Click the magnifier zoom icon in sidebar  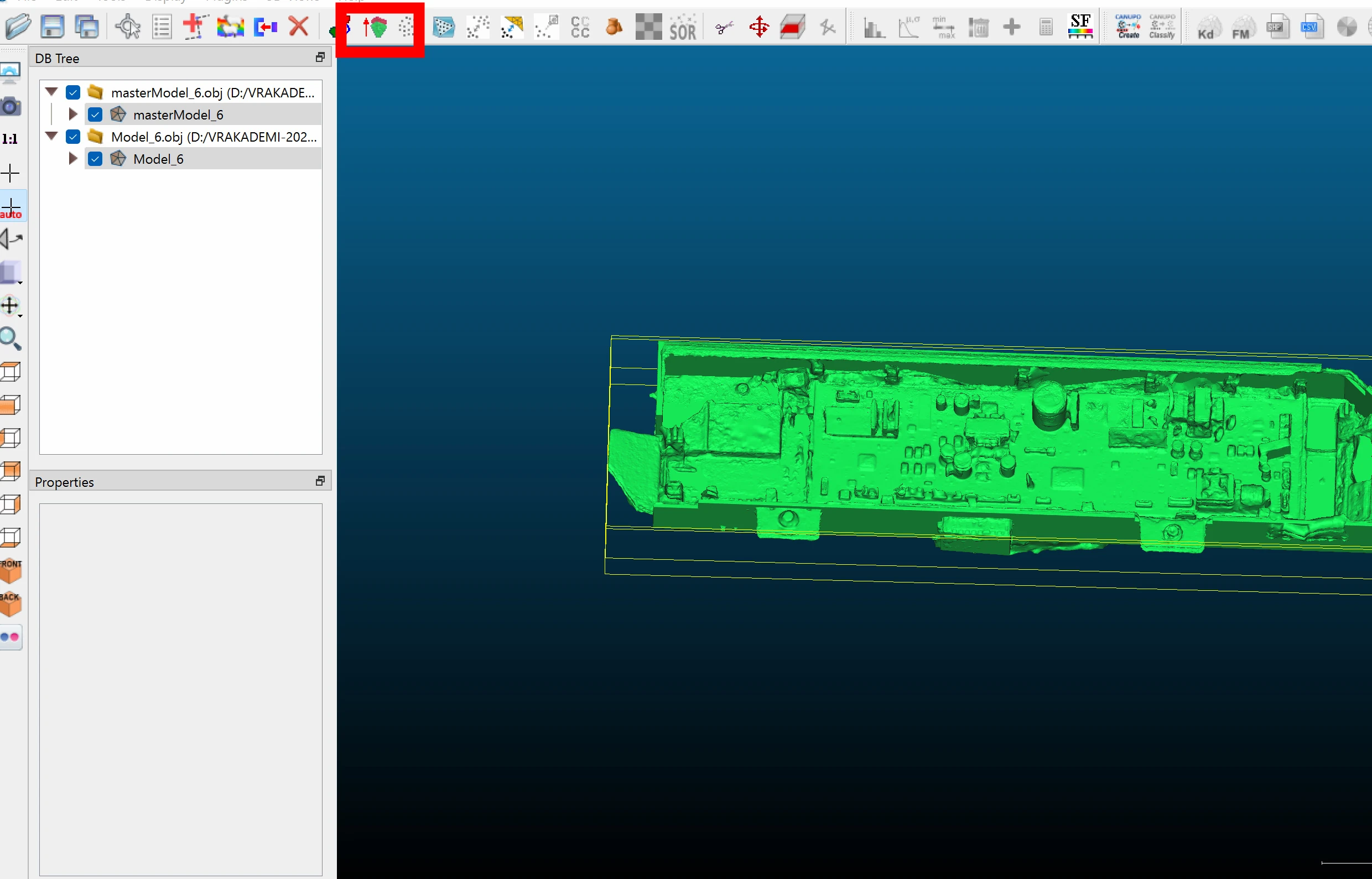point(11,339)
